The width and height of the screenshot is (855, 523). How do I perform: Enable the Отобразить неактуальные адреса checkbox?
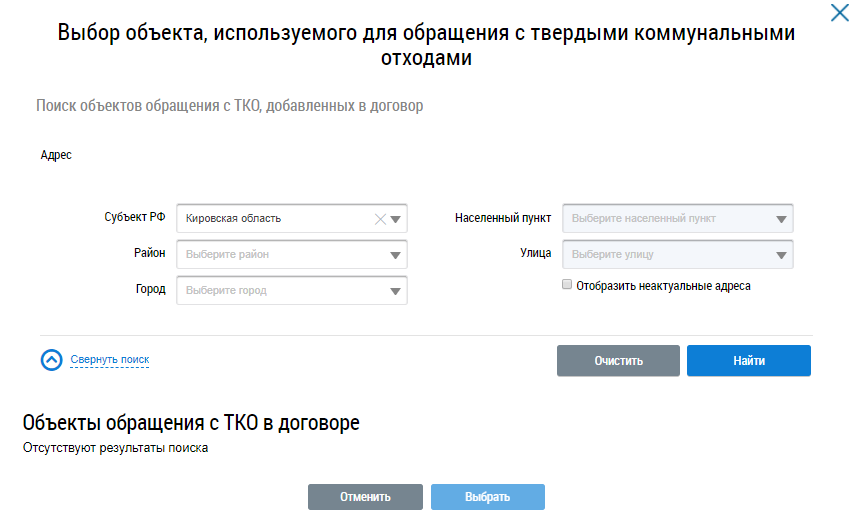point(567,285)
